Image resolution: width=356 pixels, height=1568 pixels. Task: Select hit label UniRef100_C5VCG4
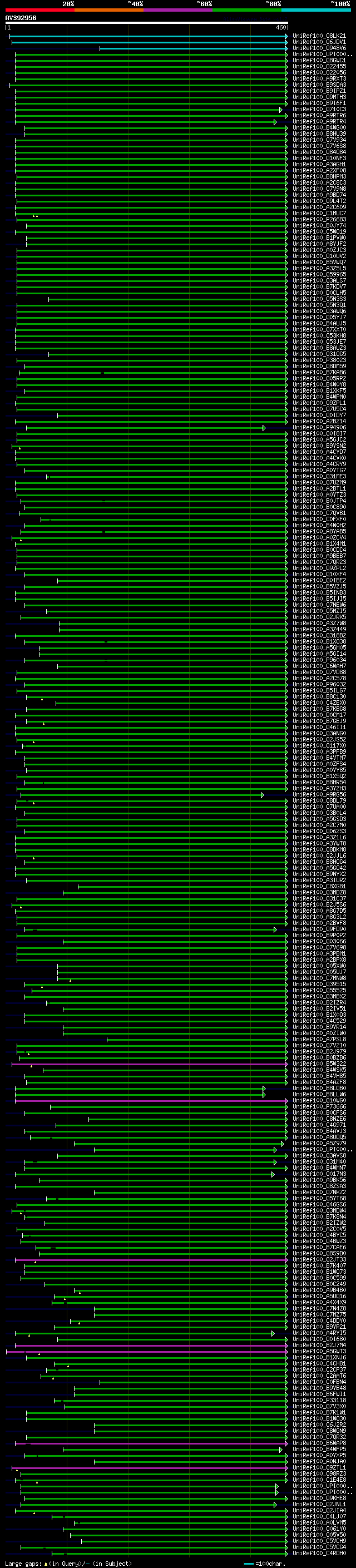point(319,1547)
